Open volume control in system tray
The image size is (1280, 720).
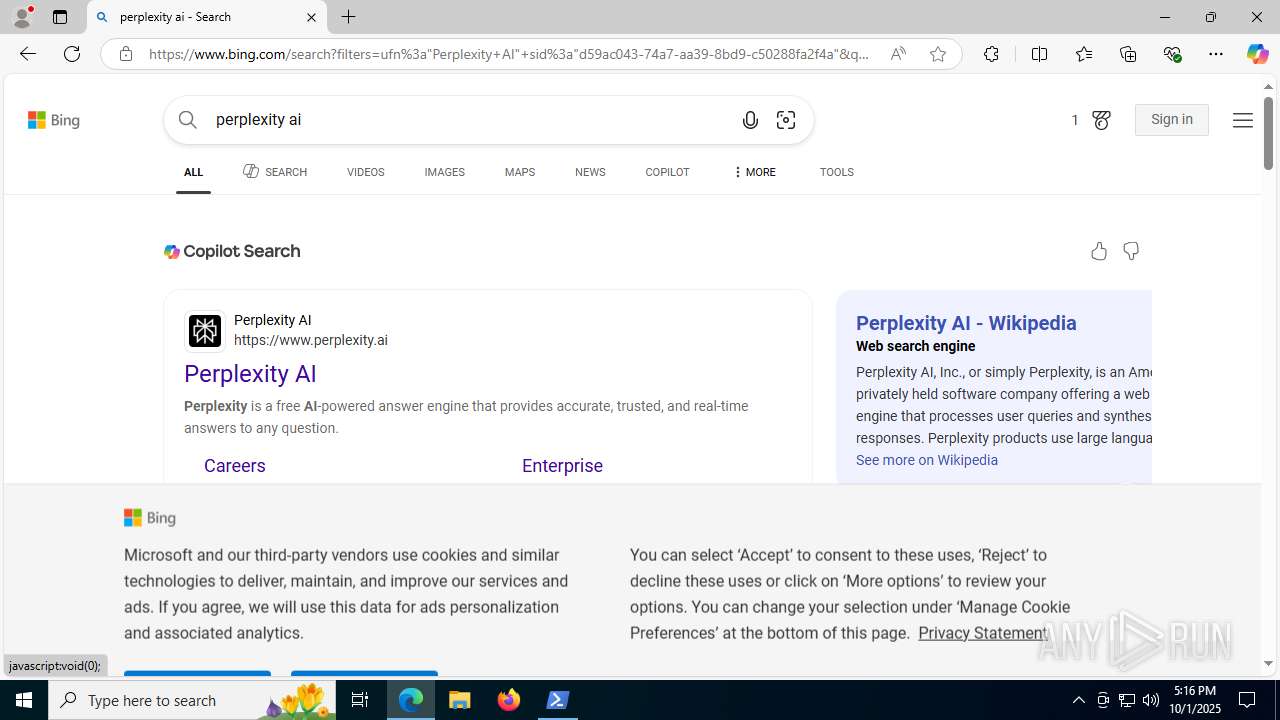[x=1151, y=700]
